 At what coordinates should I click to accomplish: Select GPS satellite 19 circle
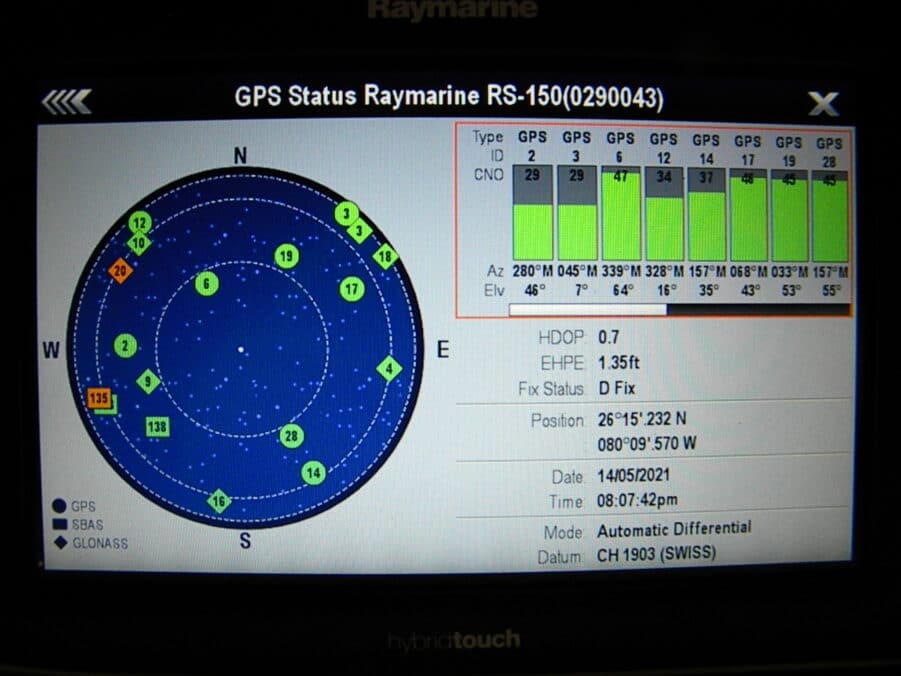[287, 256]
